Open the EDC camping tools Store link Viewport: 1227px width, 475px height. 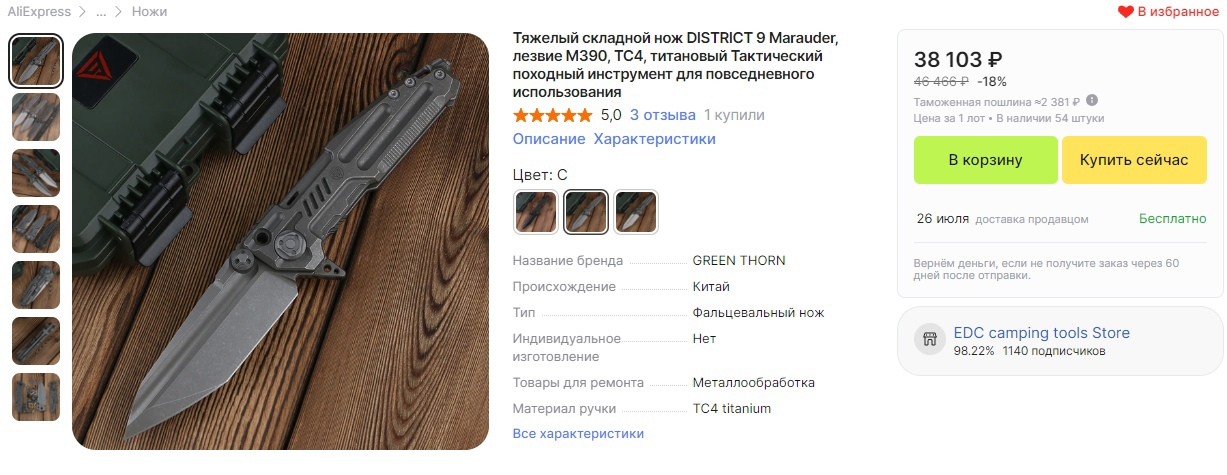1042,333
